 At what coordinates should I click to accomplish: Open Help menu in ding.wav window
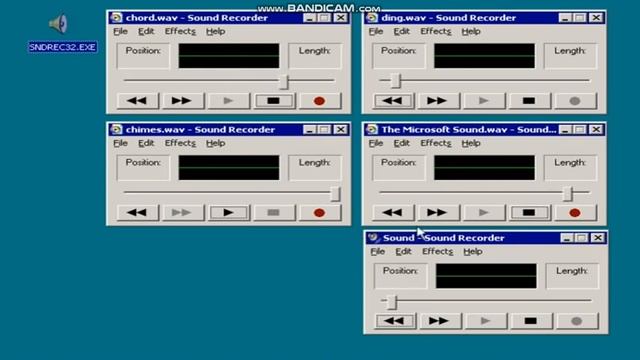pyautogui.click(x=471, y=31)
